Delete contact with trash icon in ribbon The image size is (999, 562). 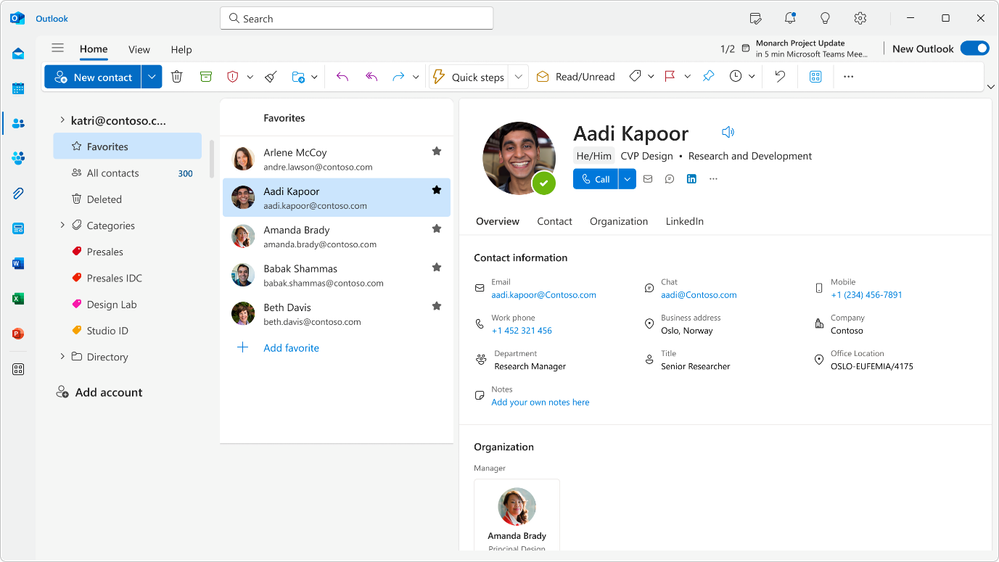(x=176, y=76)
